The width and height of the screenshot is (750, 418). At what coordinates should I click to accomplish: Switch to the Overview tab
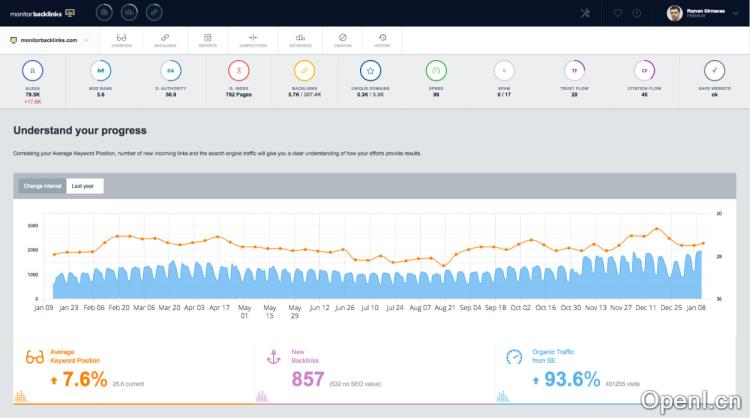coord(121,40)
